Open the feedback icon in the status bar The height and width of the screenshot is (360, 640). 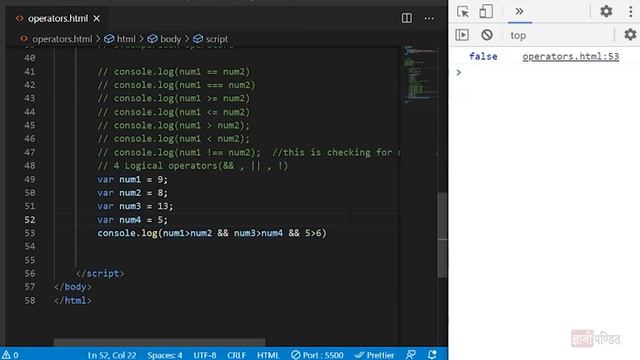pos(411,355)
